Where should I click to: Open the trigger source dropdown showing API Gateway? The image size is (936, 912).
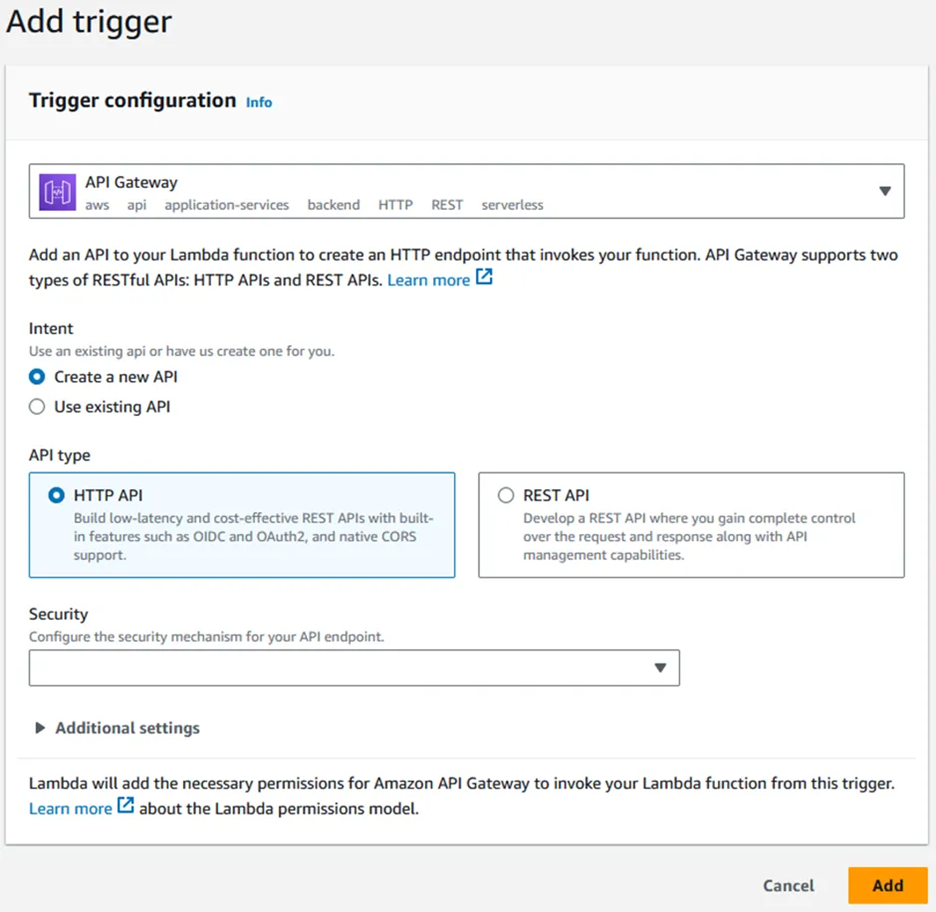[884, 191]
